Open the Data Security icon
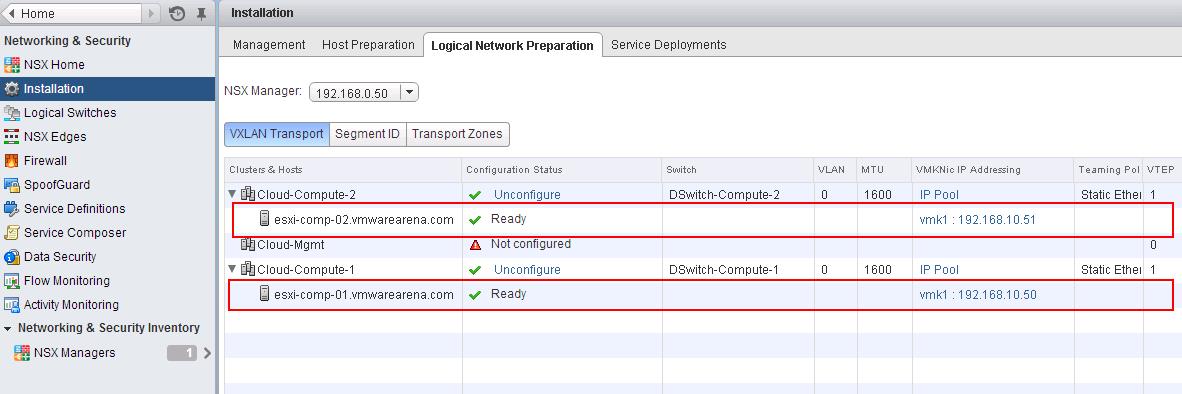 point(12,257)
